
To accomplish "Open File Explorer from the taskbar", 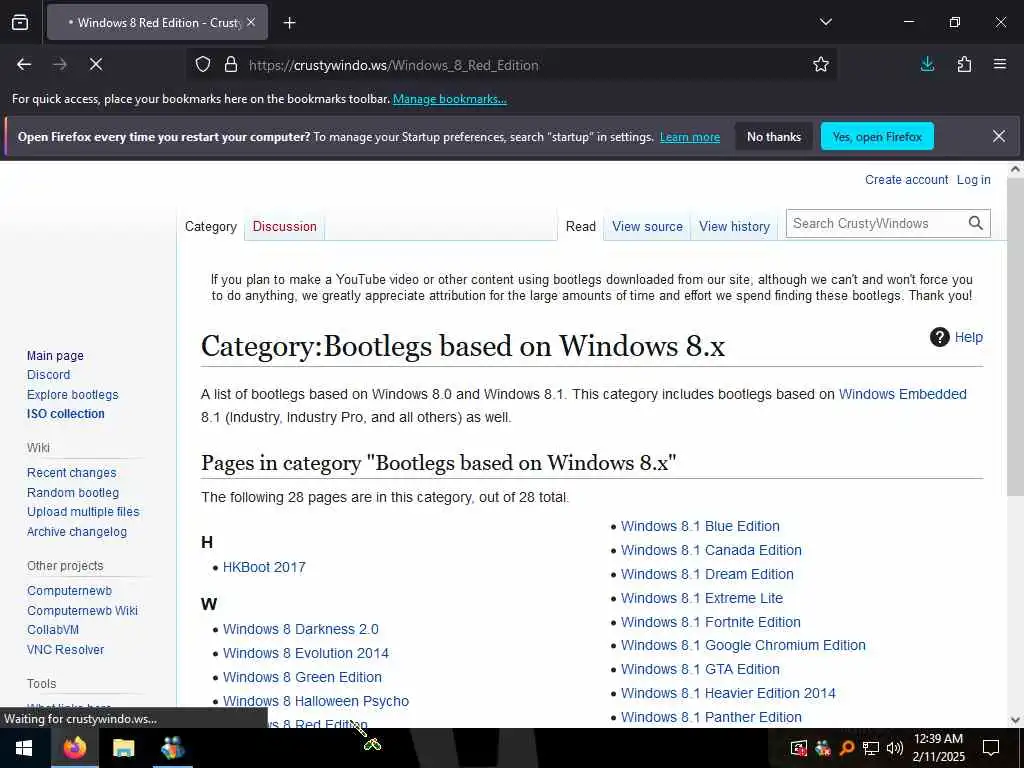I will [123, 748].
